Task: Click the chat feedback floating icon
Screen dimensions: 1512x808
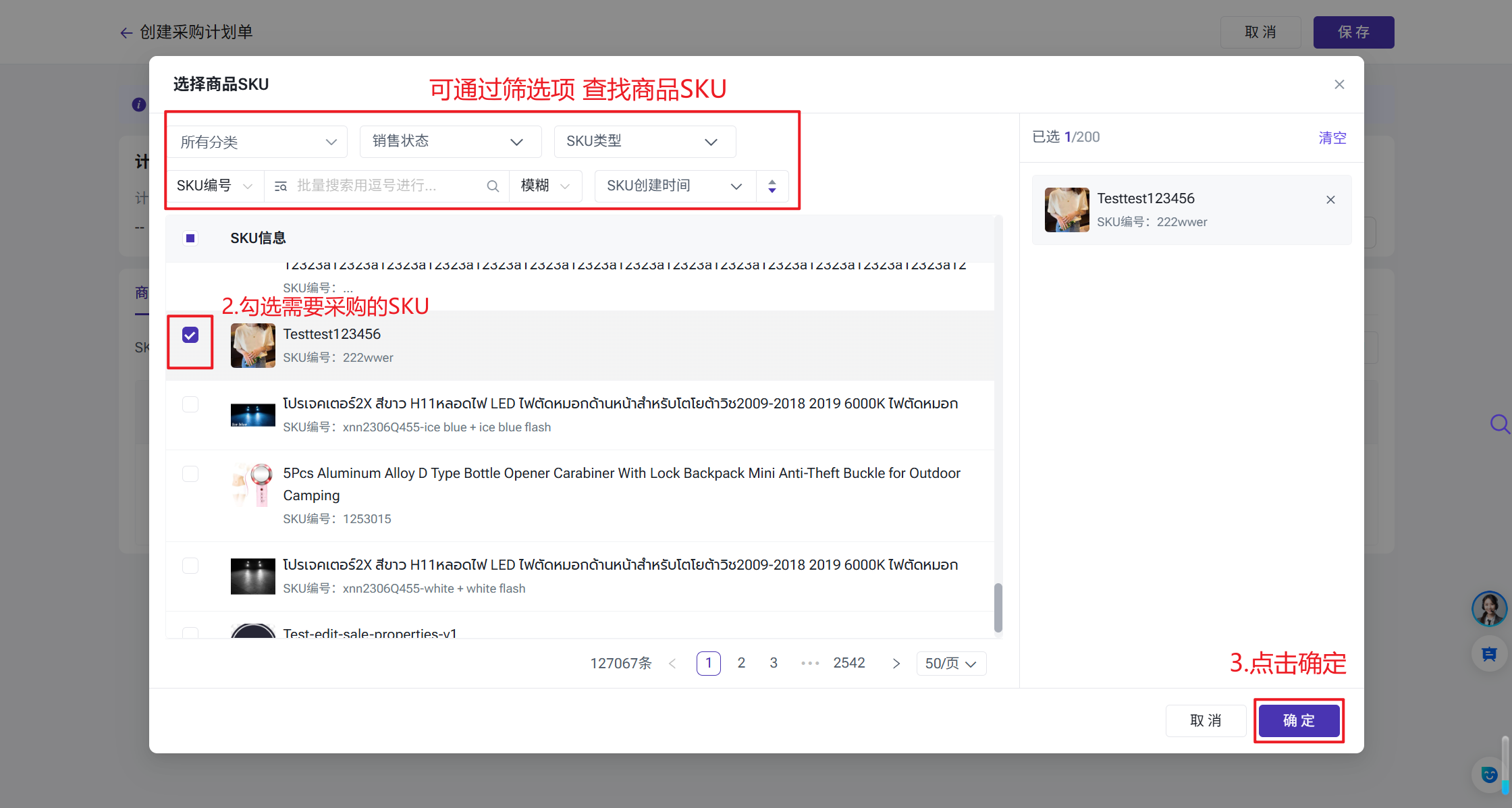Action: [1489, 654]
